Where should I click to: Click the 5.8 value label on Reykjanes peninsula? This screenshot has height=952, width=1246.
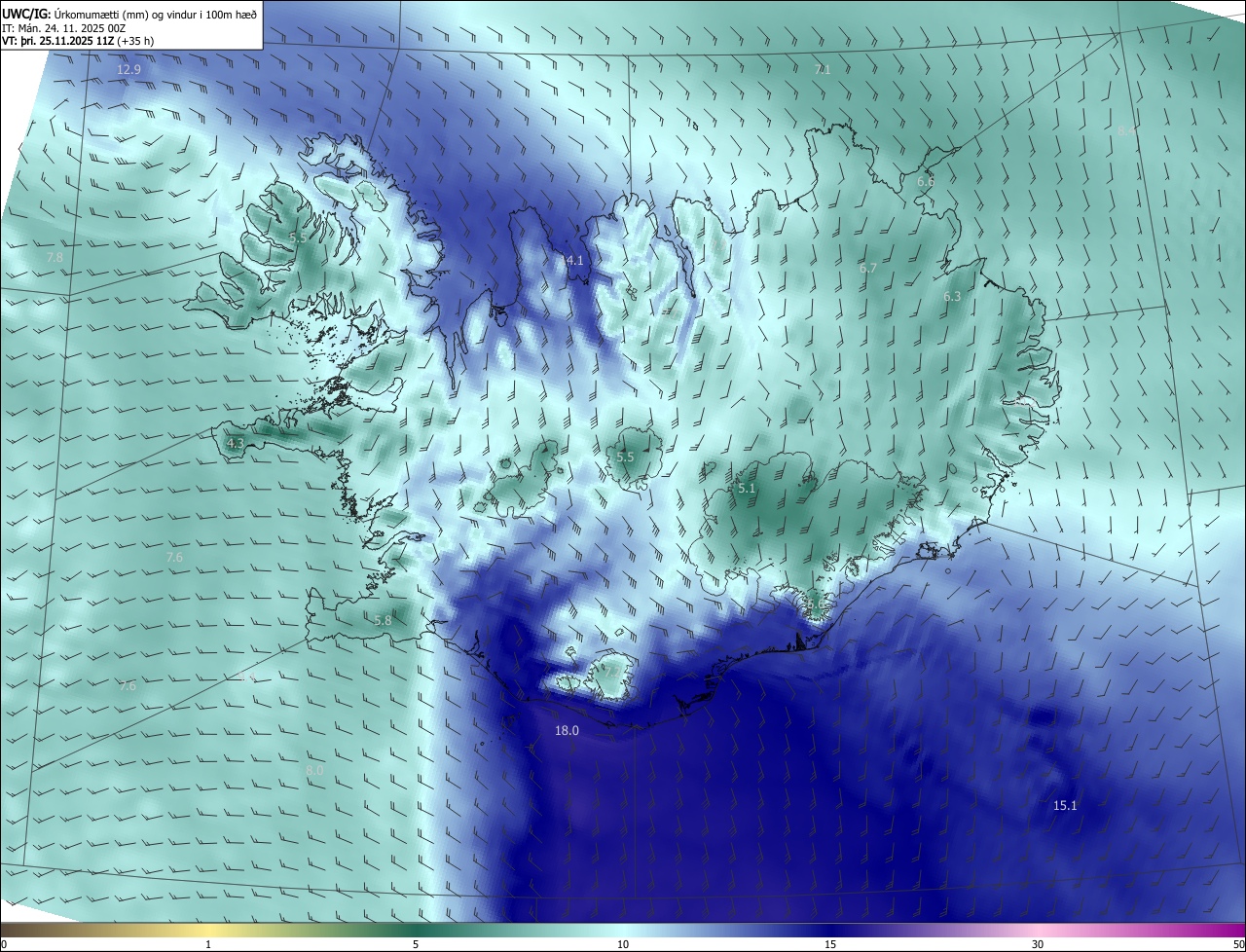coord(383,620)
